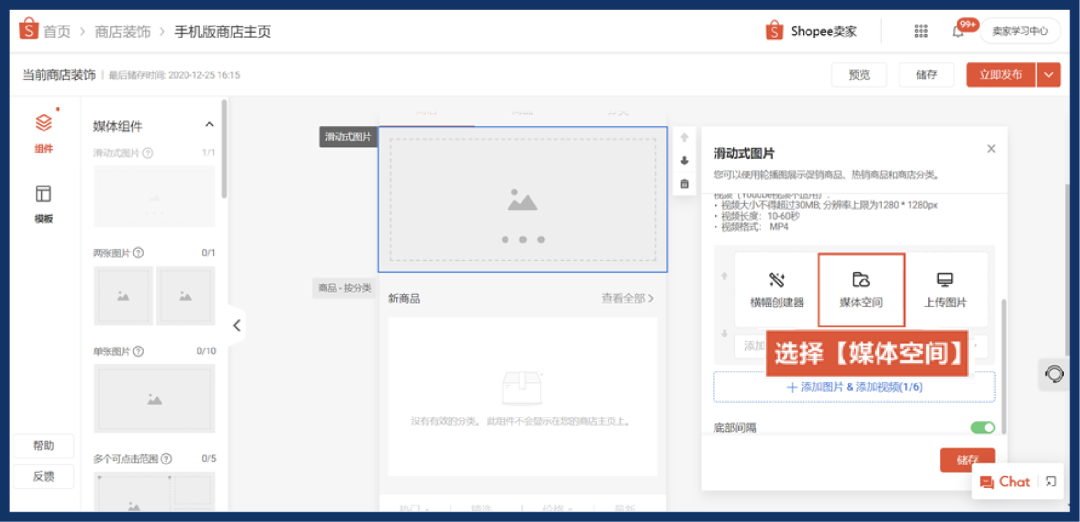Show help for 单张图片 question mark

coord(138,351)
